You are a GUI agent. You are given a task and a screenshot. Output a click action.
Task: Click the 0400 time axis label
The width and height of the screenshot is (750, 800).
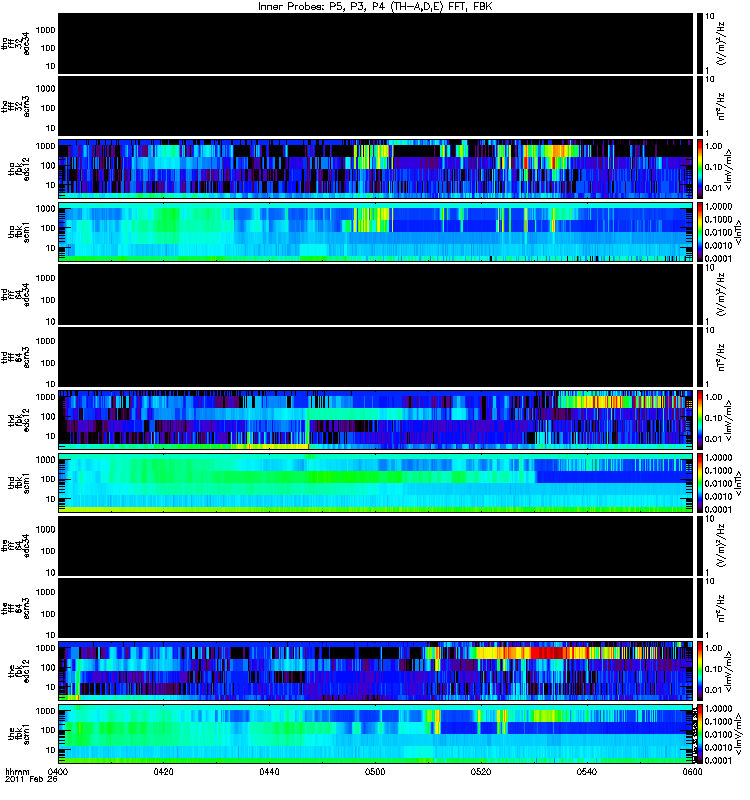point(58,771)
